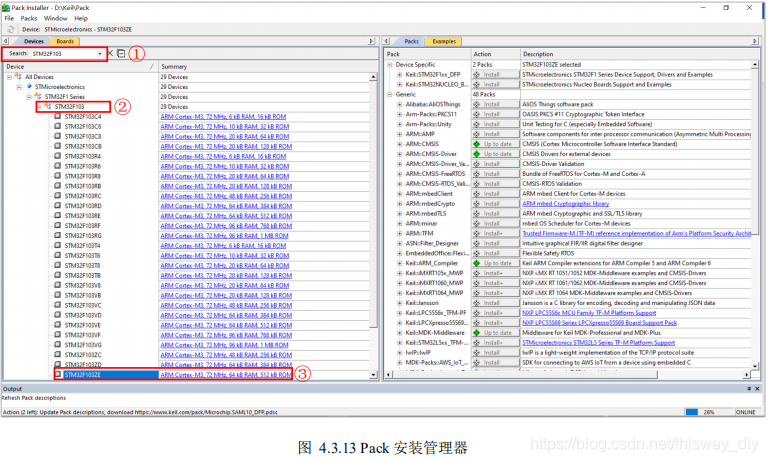Viewport: 768px width, 462px height.
Task: Click the STM32F103RB chip icon
Action: point(58,186)
